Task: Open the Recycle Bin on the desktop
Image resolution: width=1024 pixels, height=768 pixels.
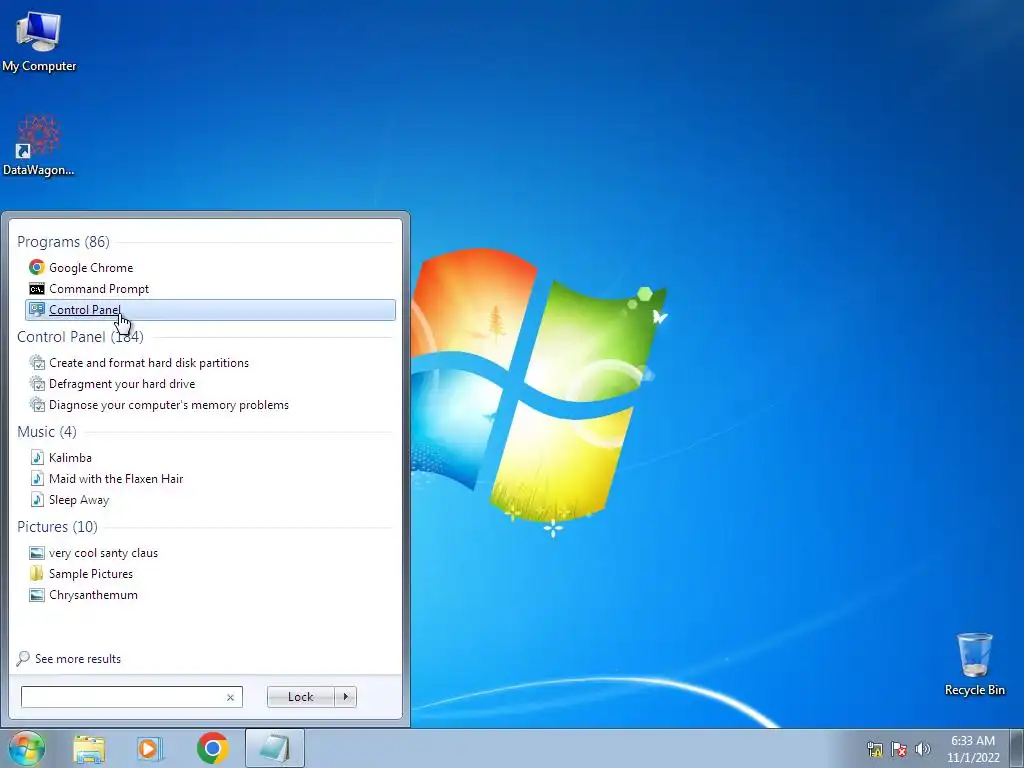Action: pyautogui.click(x=974, y=664)
